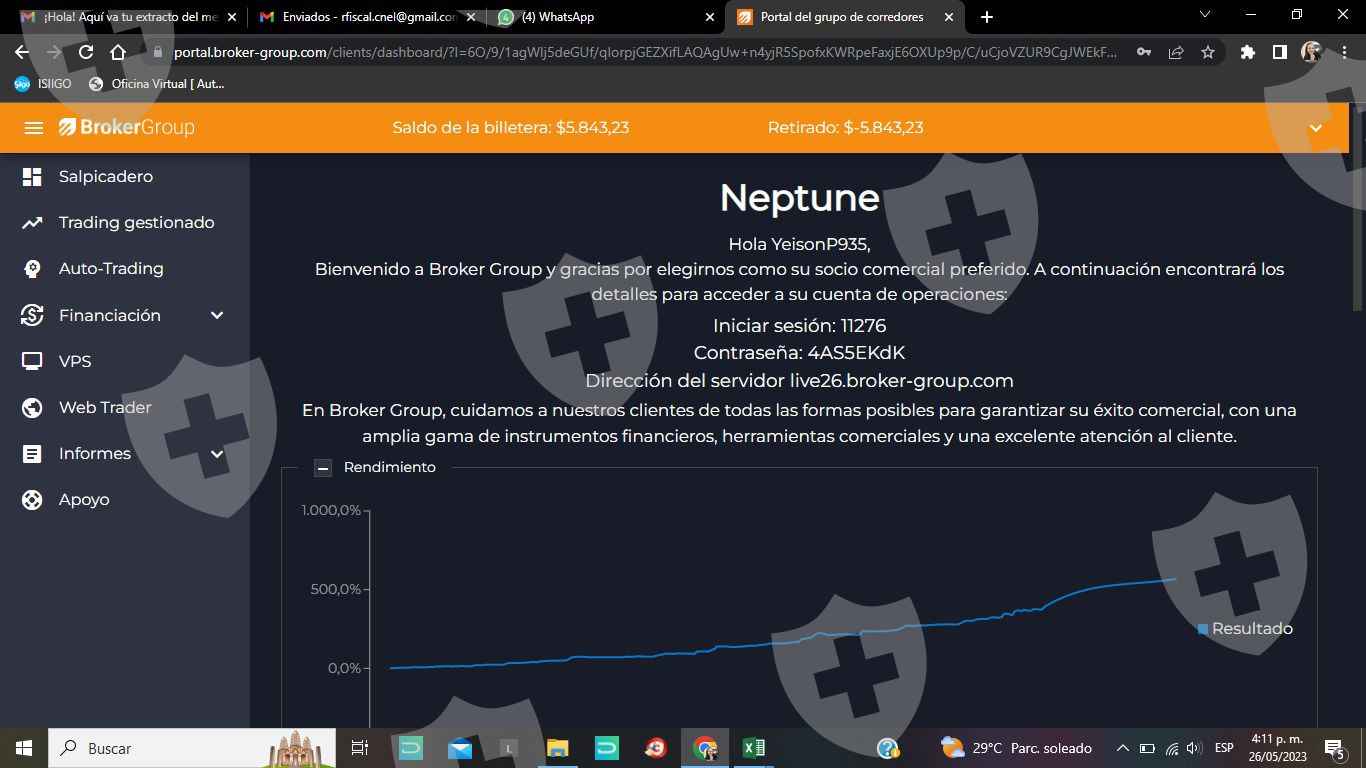This screenshot has height=768, width=1366.
Task: Click the Trading gestionado trend icon
Action: [32, 223]
